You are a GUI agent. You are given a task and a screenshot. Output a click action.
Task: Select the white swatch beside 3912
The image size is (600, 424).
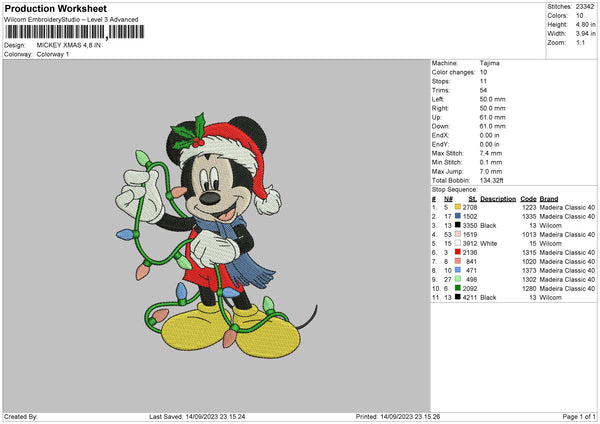(457, 243)
